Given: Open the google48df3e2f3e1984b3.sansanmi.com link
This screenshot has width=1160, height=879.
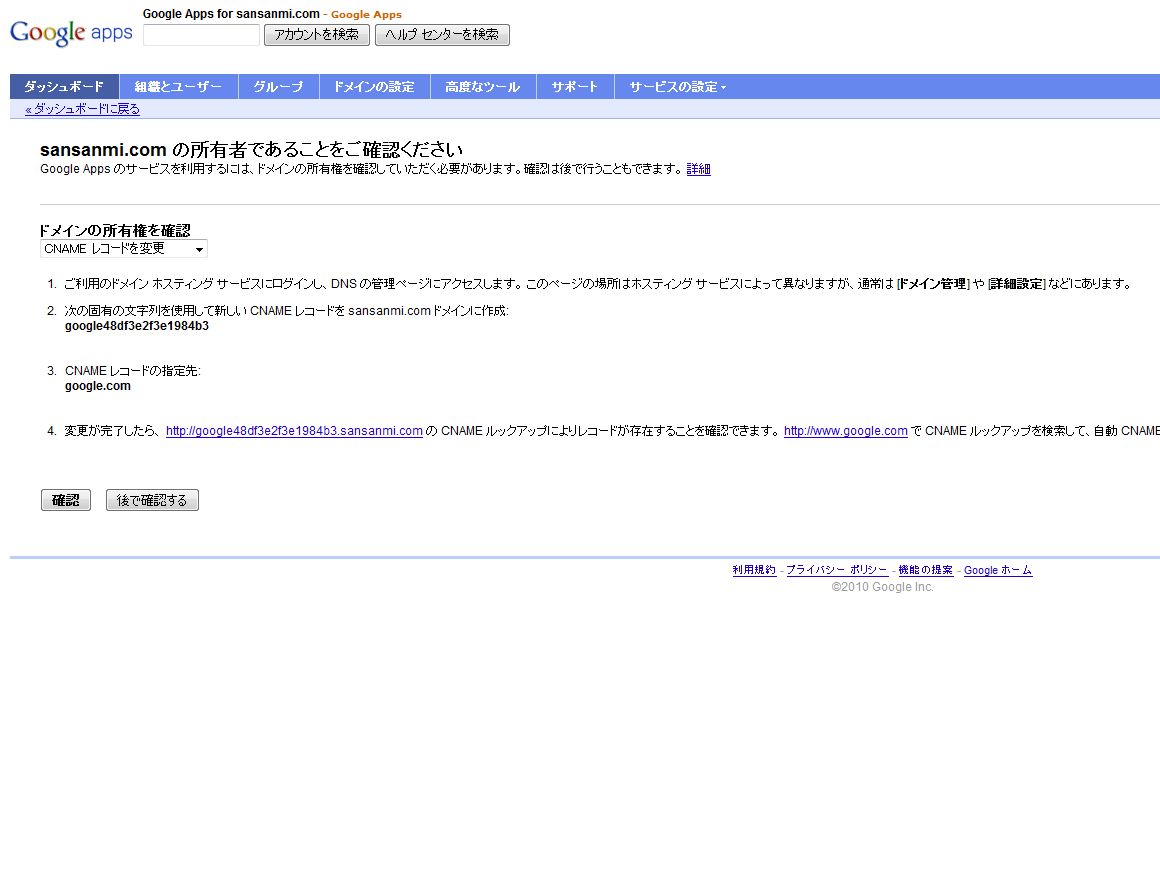Looking at the screenshot, I should coord(294,431).
